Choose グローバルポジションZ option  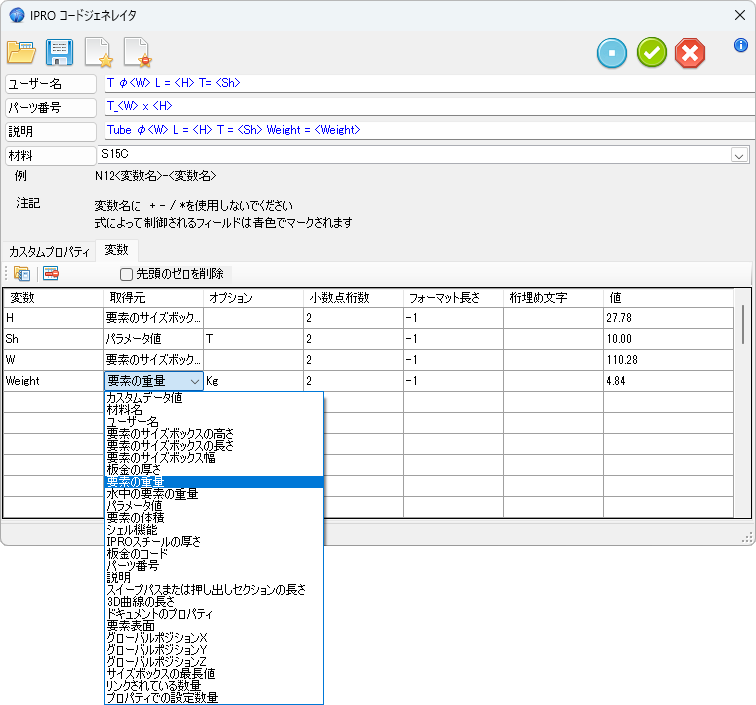[x=214, y=662]
